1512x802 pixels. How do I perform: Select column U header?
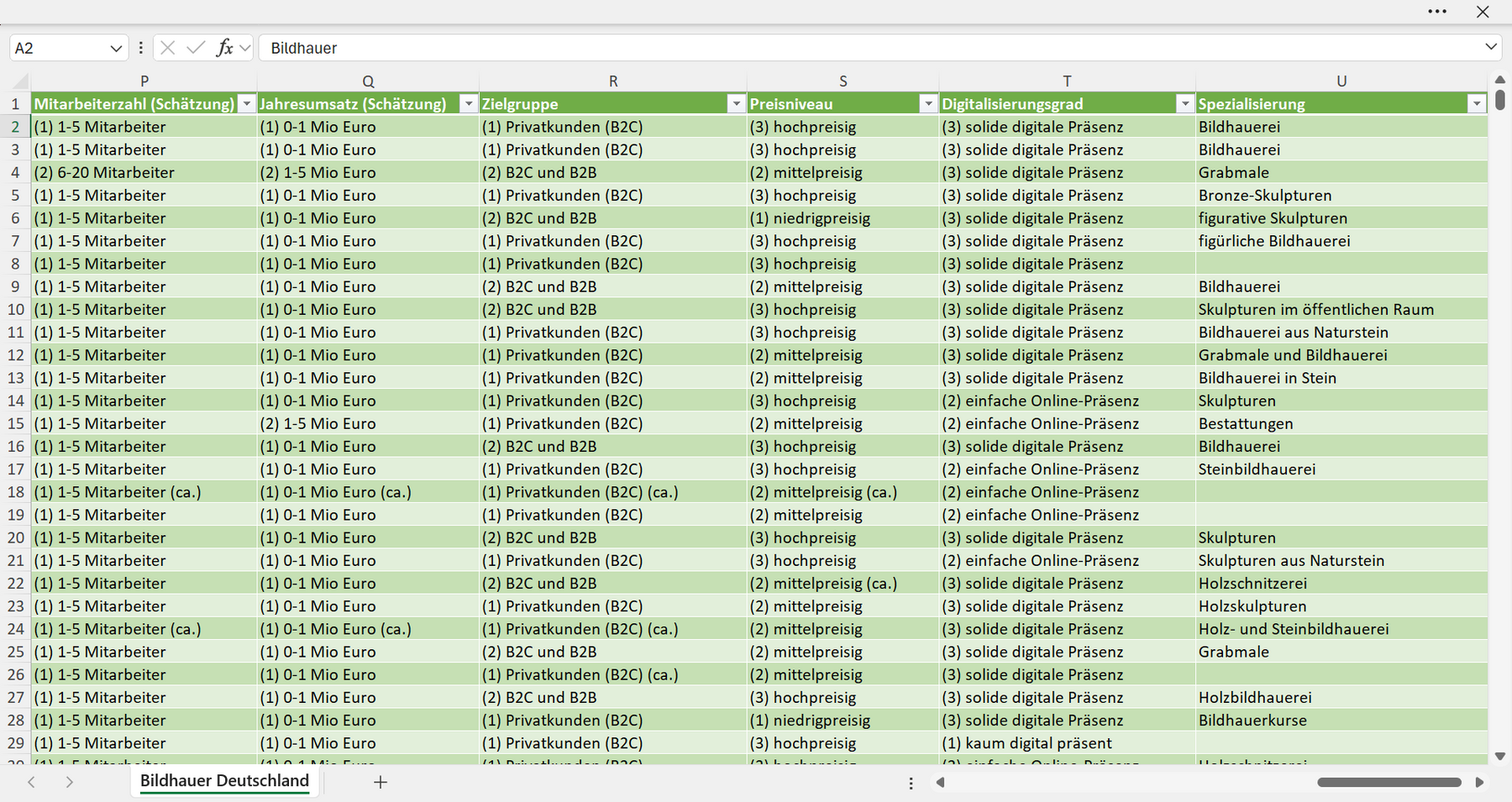tap(1341, 81)
